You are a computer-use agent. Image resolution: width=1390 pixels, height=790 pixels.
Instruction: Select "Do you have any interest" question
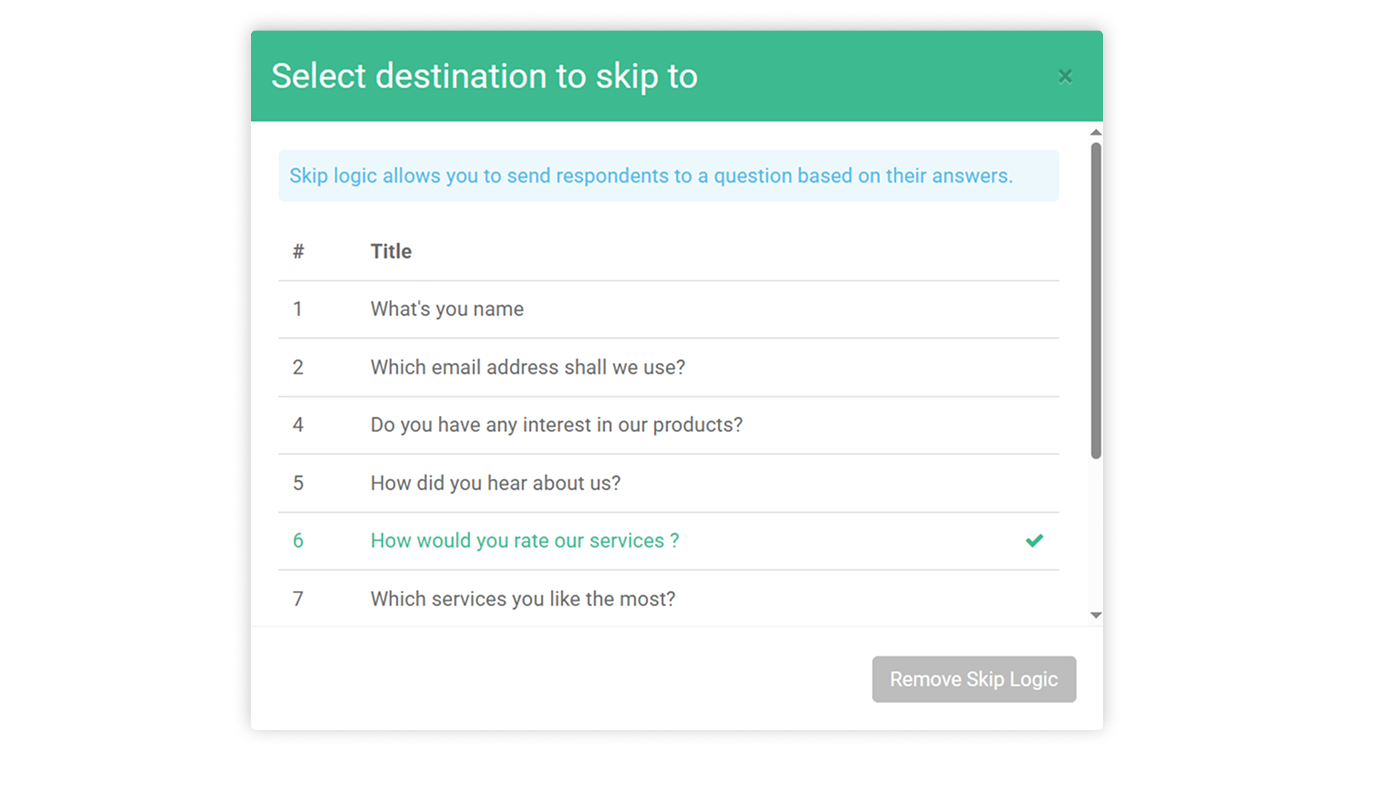coord(556,425)
